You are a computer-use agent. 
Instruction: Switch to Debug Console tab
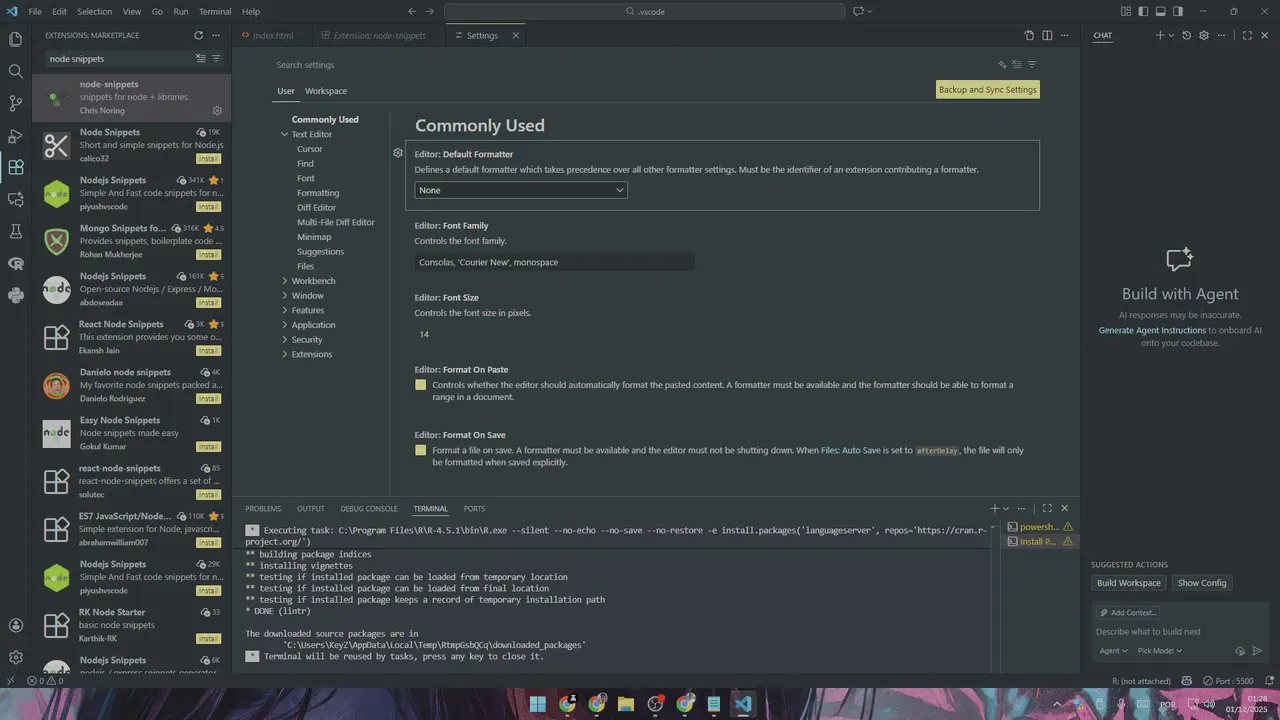369,509
